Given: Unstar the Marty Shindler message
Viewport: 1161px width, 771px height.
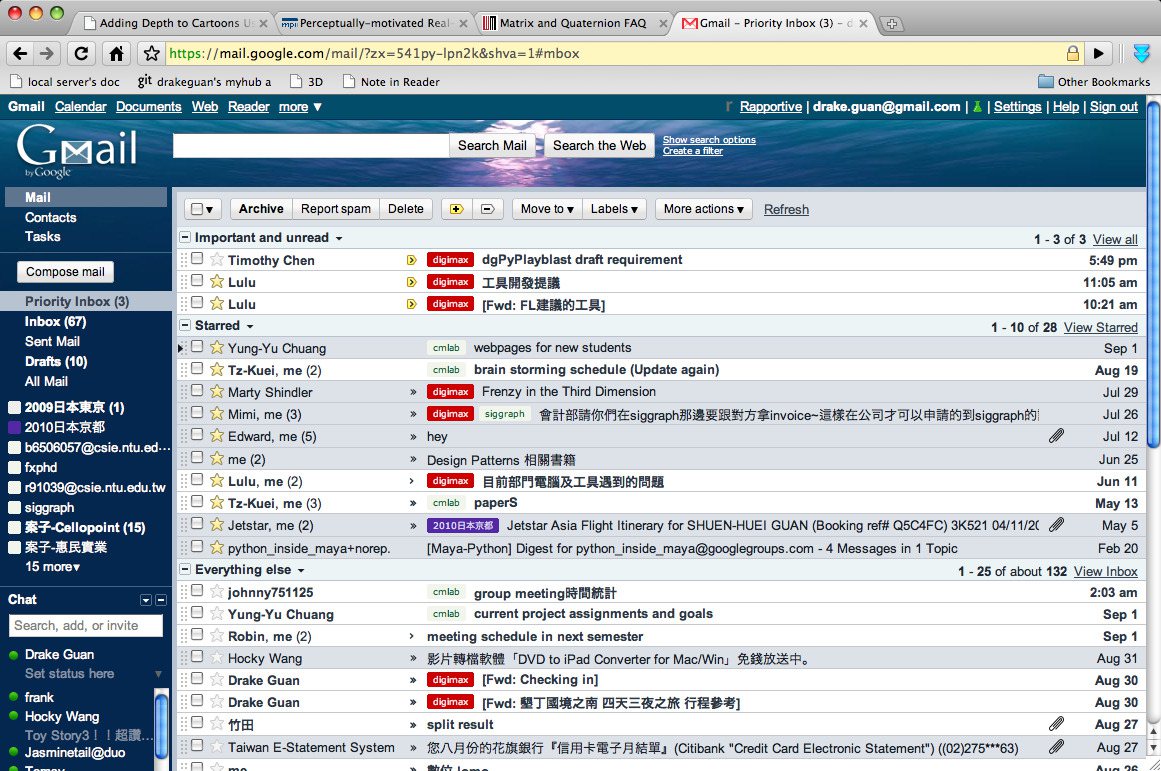Looking at the screenshot, I should (x=217, y=391).
